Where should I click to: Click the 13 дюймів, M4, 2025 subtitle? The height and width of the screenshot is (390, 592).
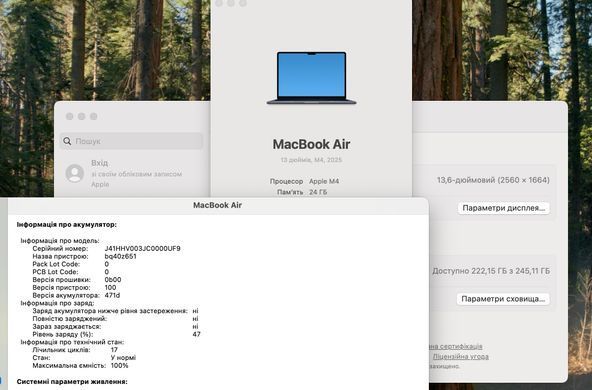point(311,160)
